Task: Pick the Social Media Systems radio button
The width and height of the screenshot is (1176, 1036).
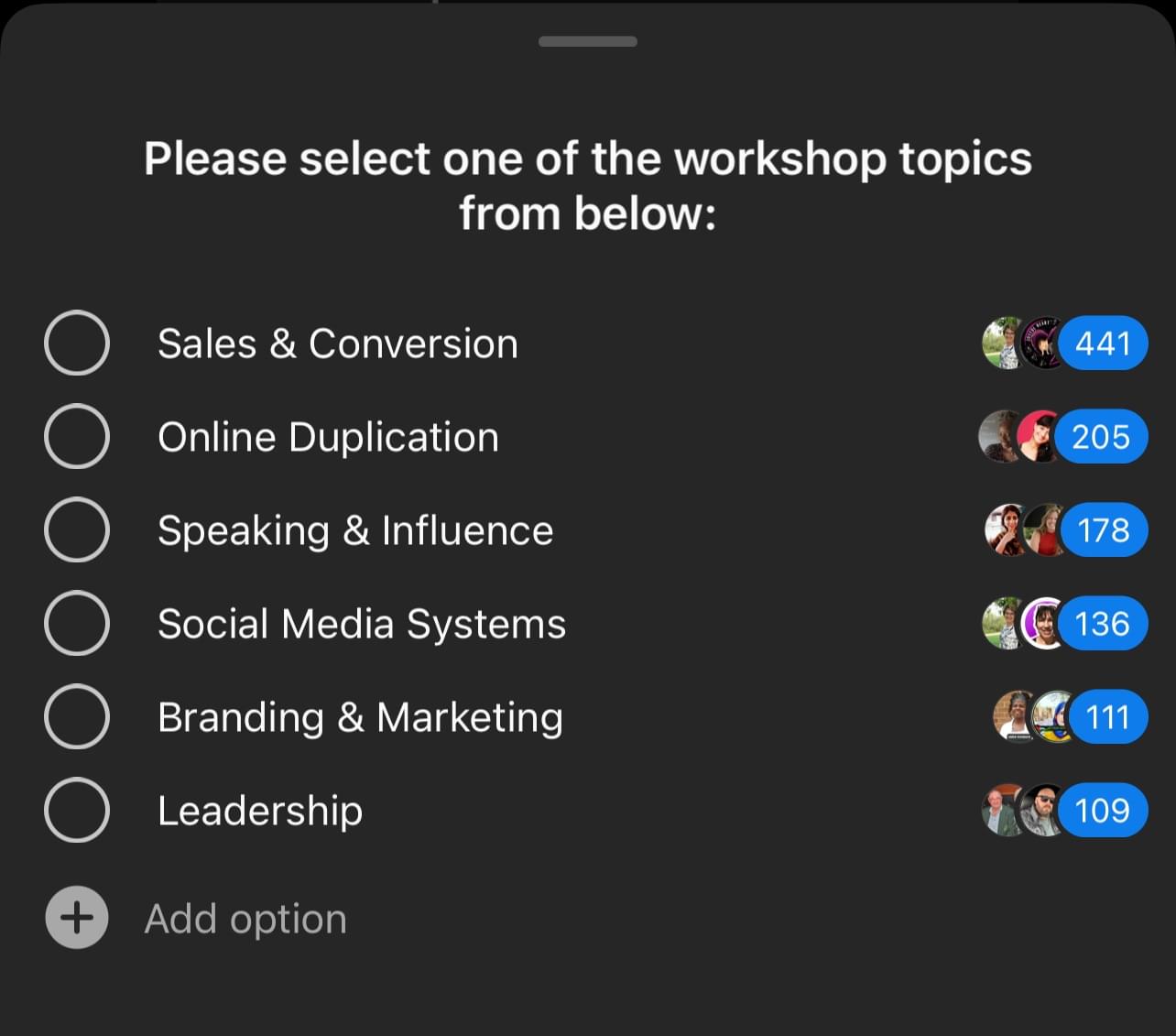Action: [77, 624]
